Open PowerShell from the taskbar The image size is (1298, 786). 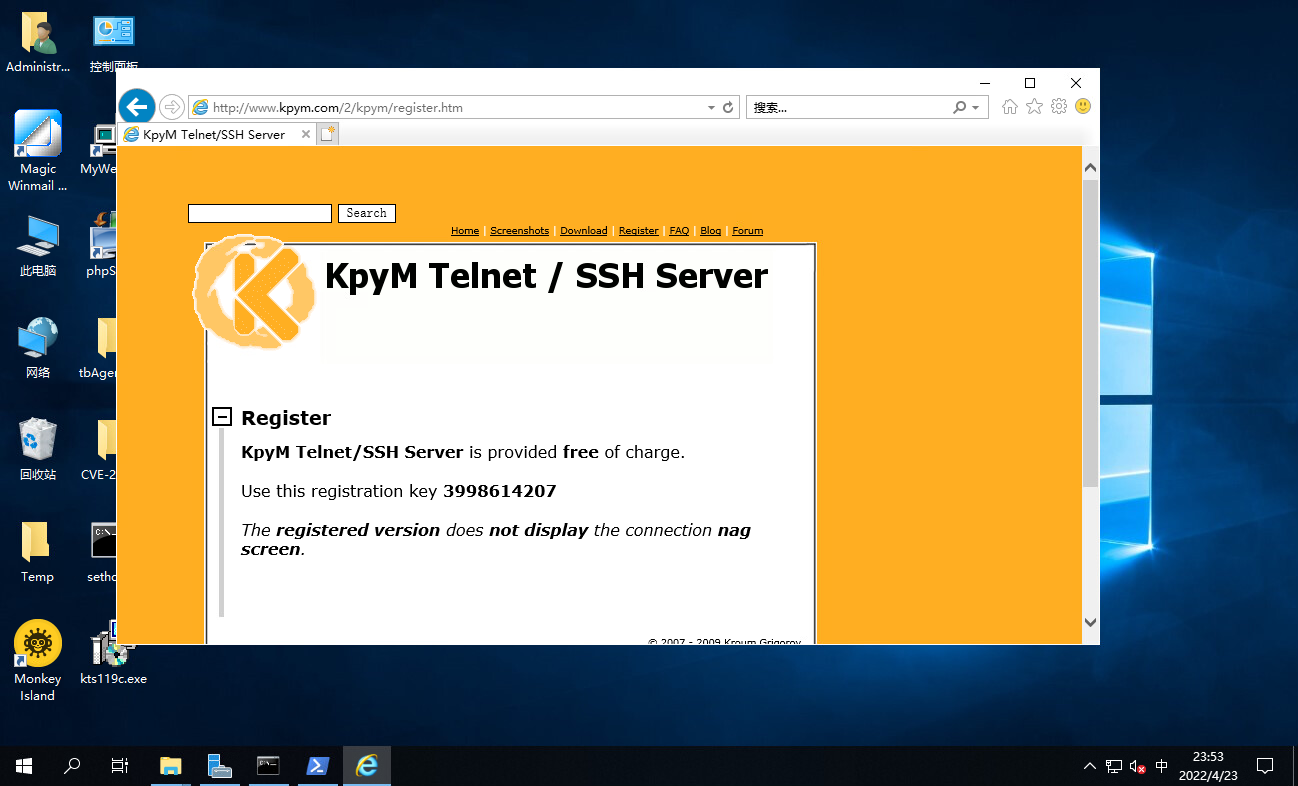pos(317,766)
